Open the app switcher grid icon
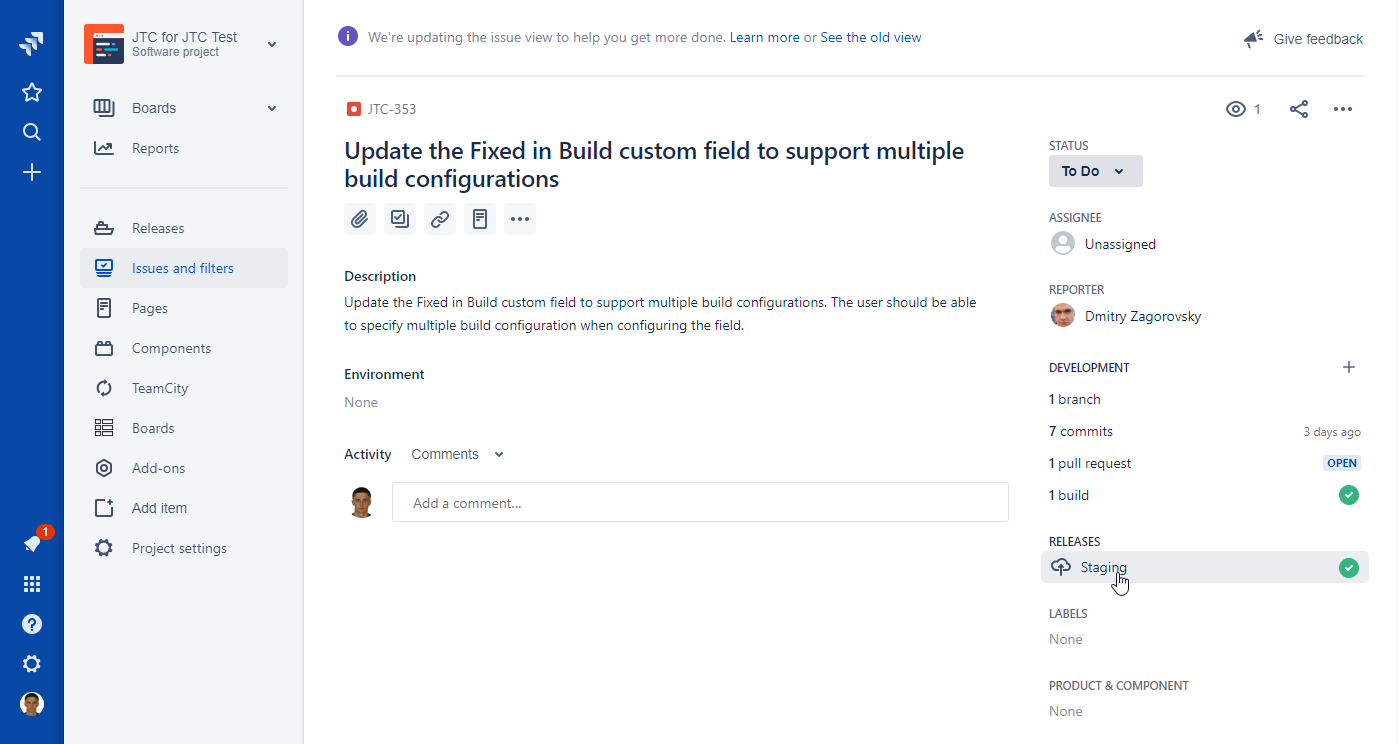 point(32,584)
